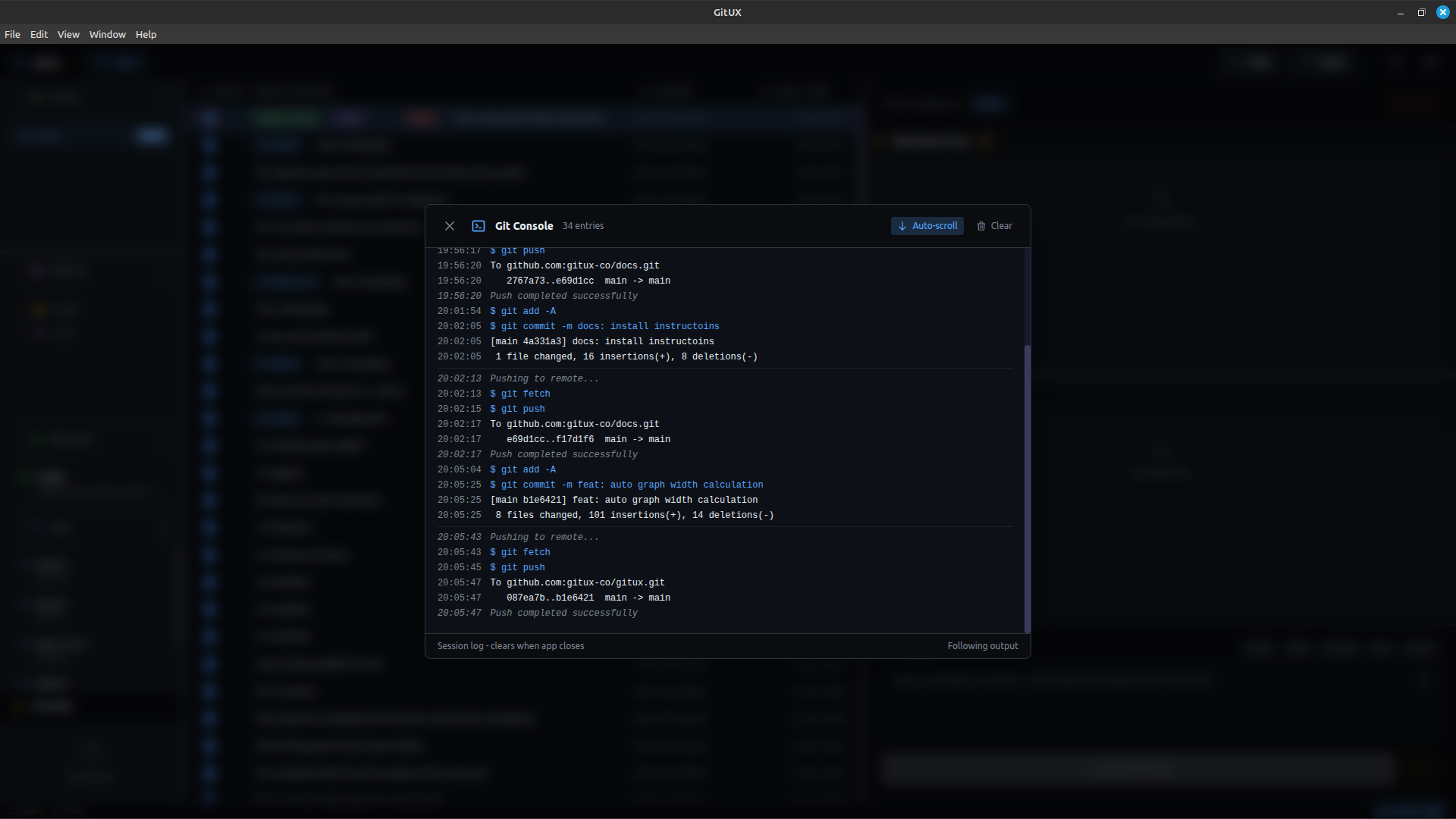Click the git commit command logged at 20:05:25
Image resolution: width=1456 pixels, height=819 pixels.
point(626,485)
